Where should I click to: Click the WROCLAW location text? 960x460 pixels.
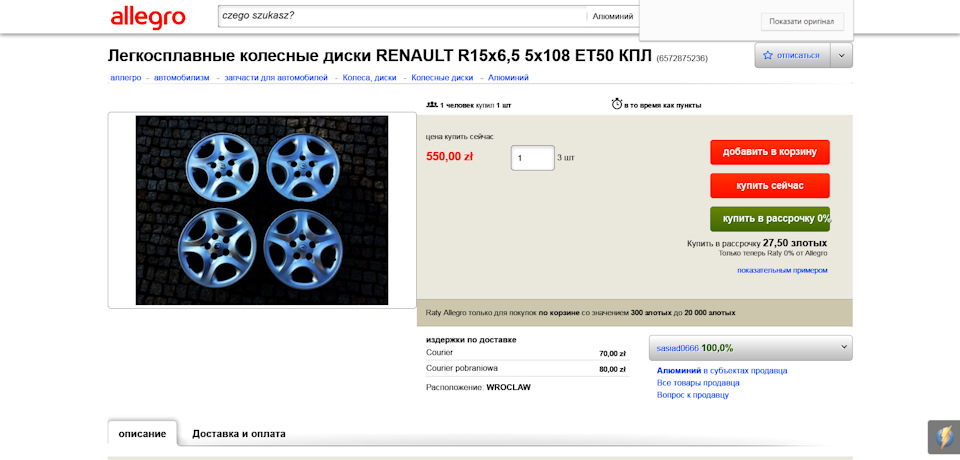point(508,387)
